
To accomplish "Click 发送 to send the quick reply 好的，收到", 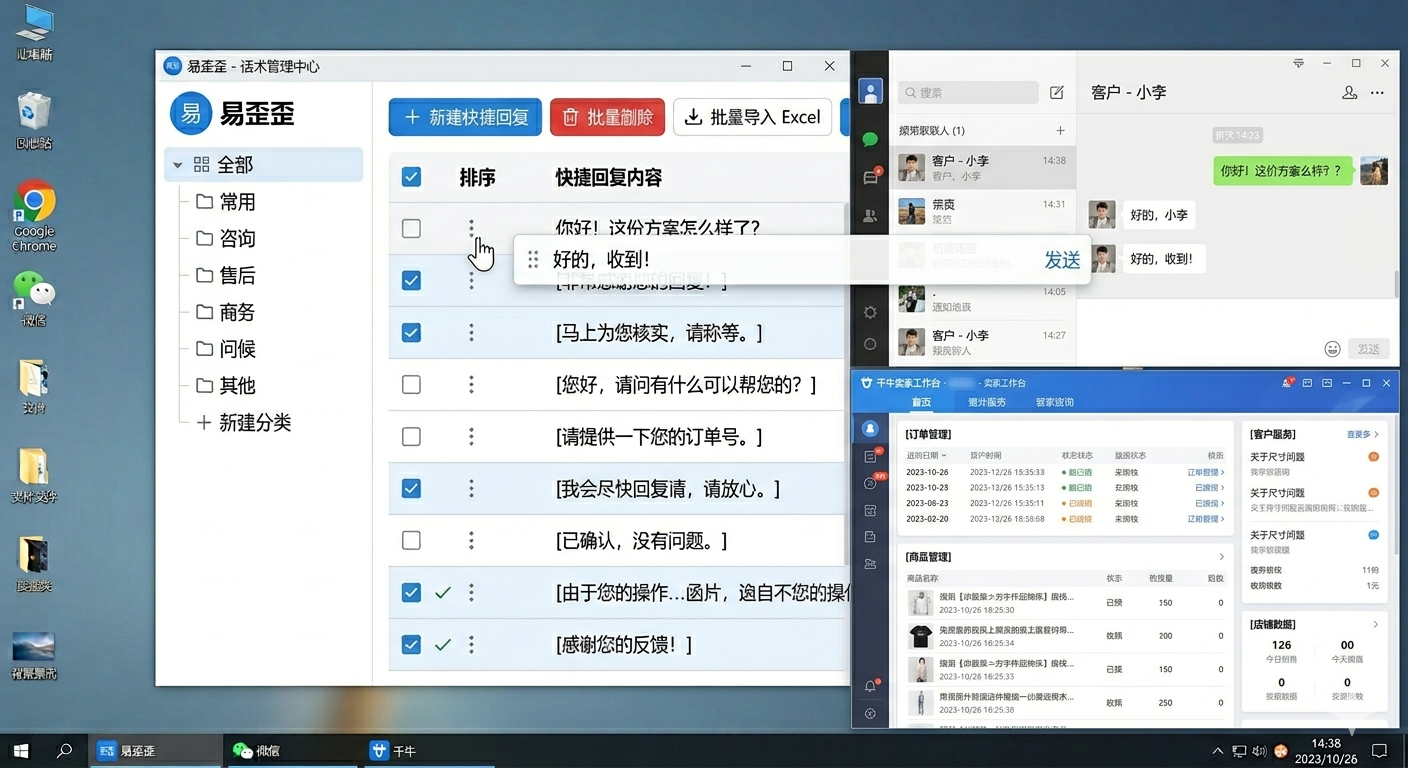I will pos(1062,259).
